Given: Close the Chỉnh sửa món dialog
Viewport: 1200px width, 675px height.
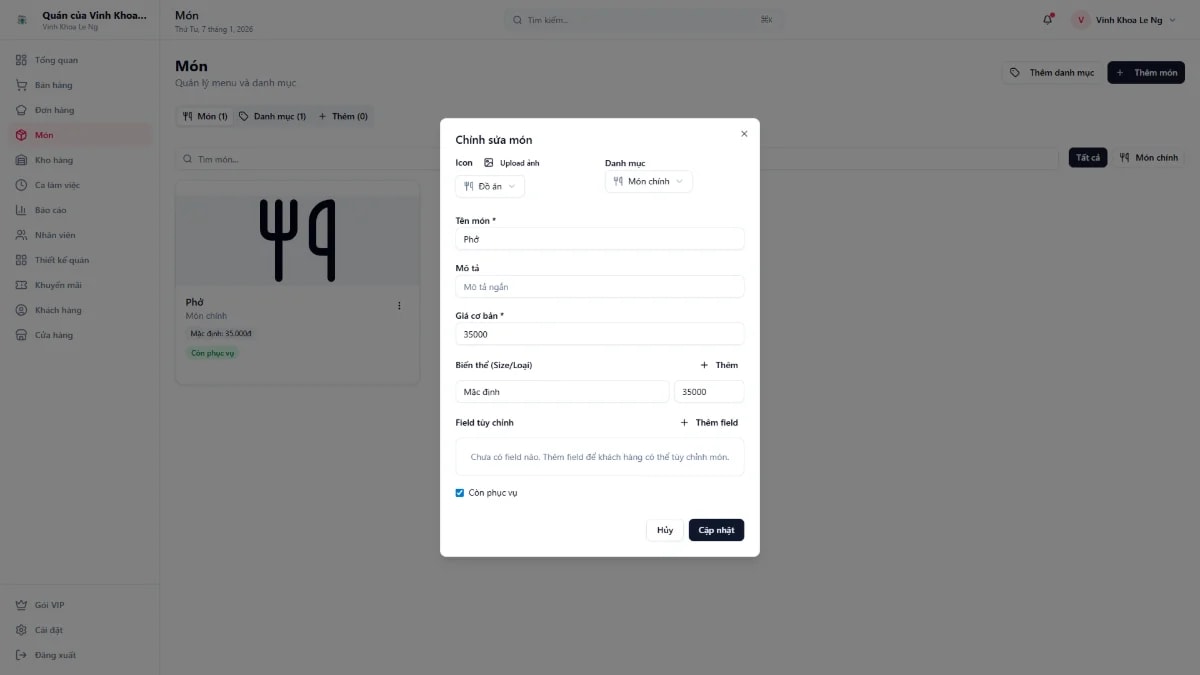Looking at the screenshot, I should (x=744, y=134).
